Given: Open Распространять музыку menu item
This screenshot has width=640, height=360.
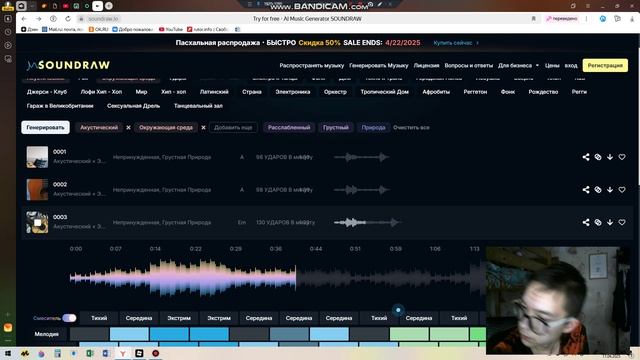Looking at the screenshot, I should coord(311,66).
